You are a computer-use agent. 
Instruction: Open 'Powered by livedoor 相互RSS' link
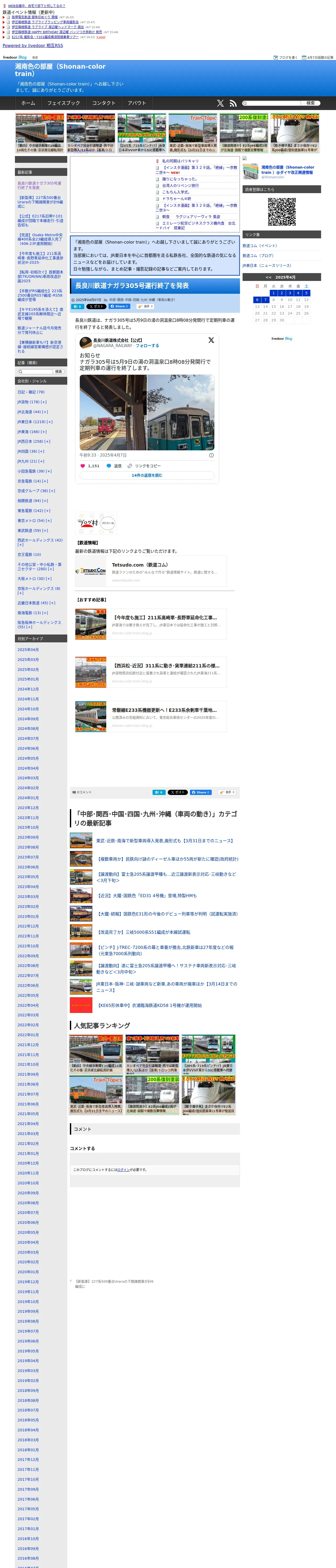pos(33,46)
